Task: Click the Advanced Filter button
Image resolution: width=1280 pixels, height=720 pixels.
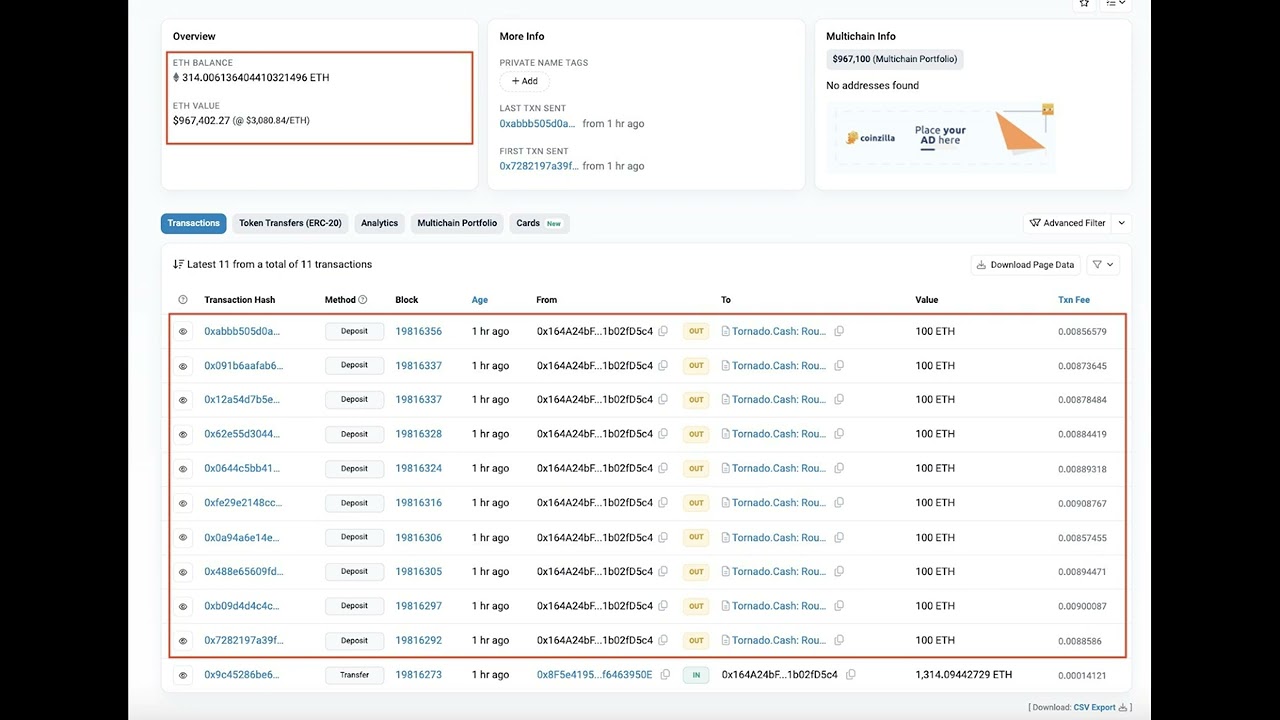Action: coord(1069,223)
